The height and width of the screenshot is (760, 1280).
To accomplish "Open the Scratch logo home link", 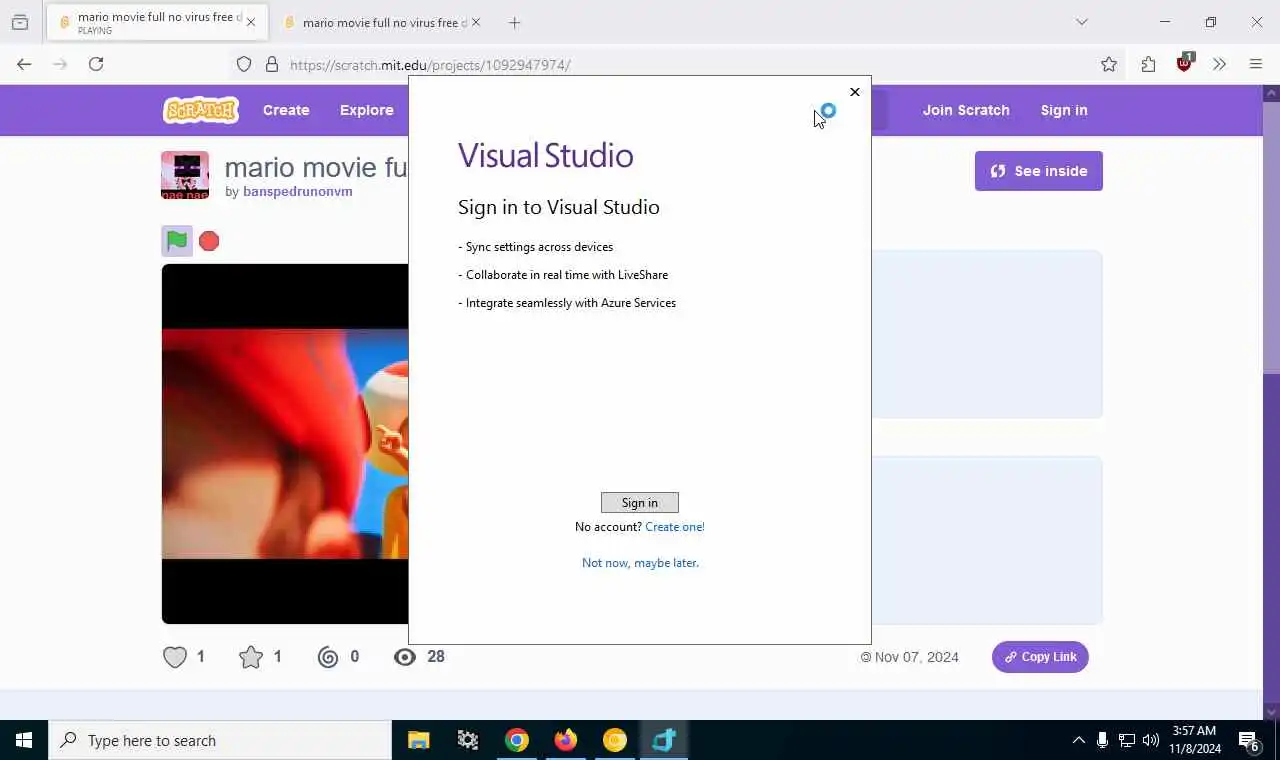I will tap(201, 110).
